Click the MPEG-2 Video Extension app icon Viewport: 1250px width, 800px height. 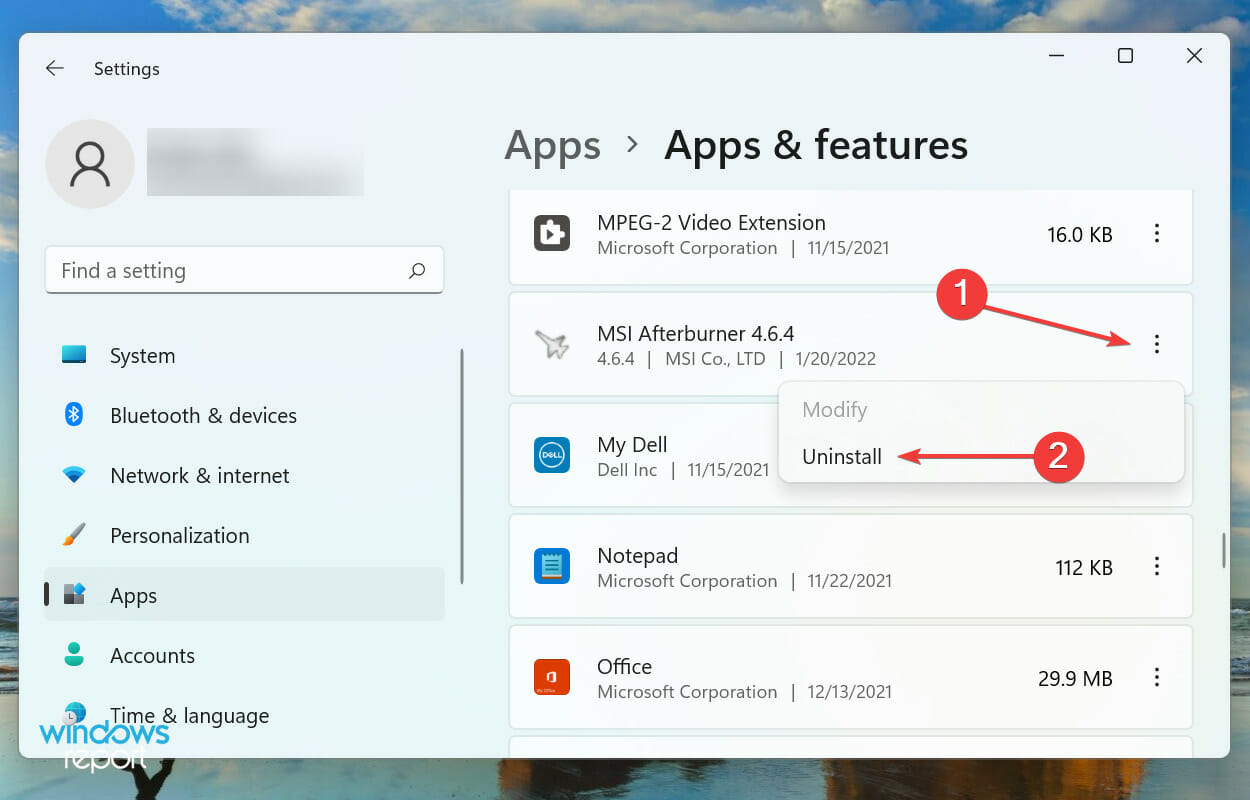tap(552, 234)
